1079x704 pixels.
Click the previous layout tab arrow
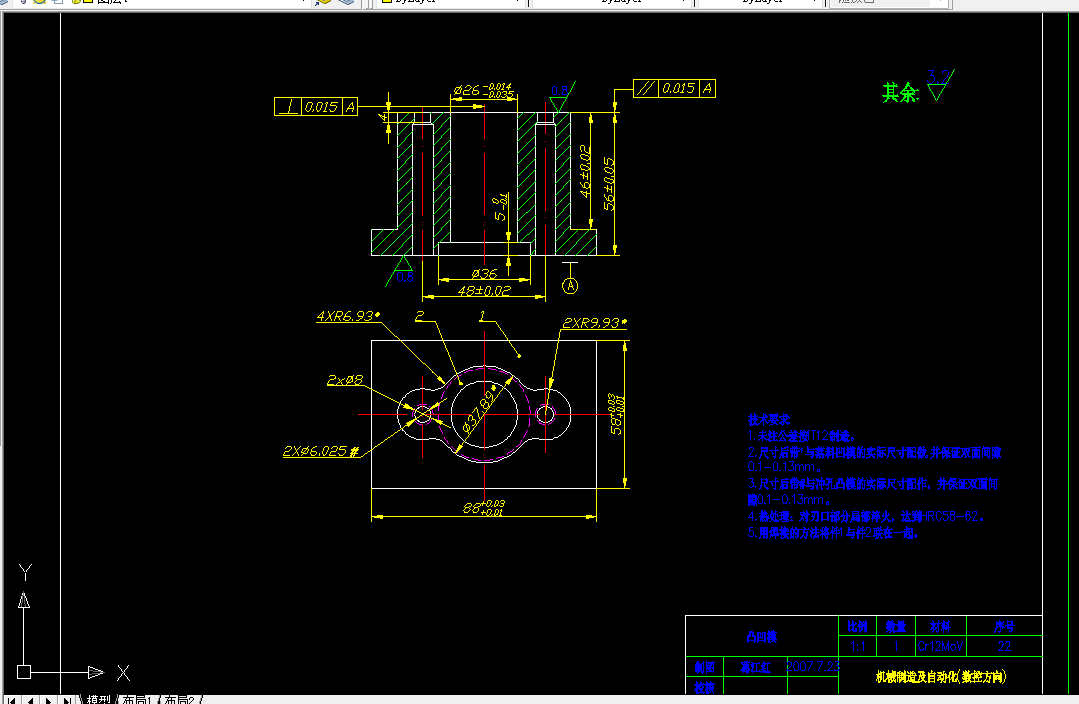(30, 700)
